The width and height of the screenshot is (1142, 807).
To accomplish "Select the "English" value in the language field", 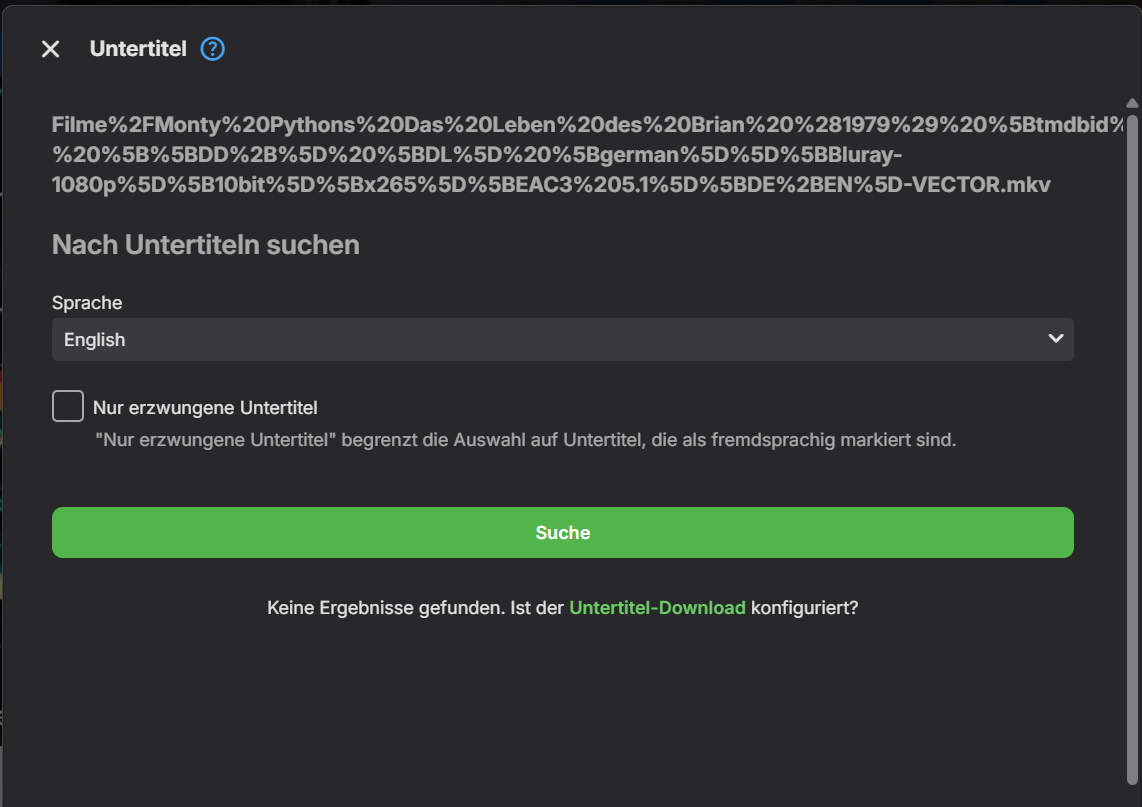I will (x=95, y=340).
